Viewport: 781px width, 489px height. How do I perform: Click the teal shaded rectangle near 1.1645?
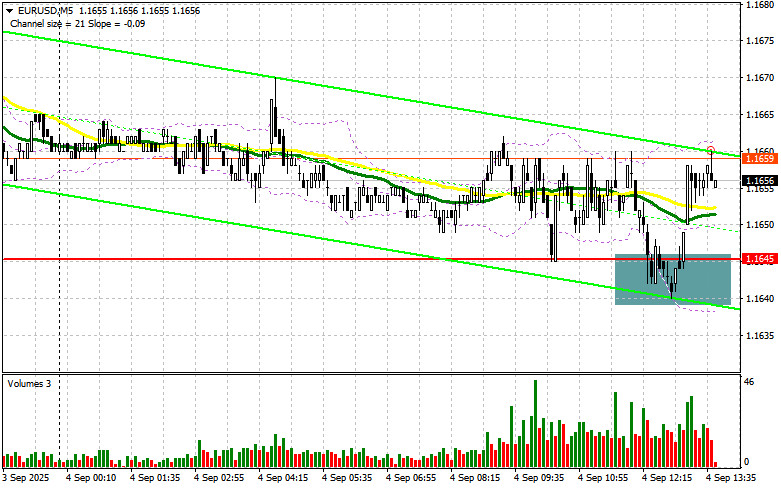673,279
